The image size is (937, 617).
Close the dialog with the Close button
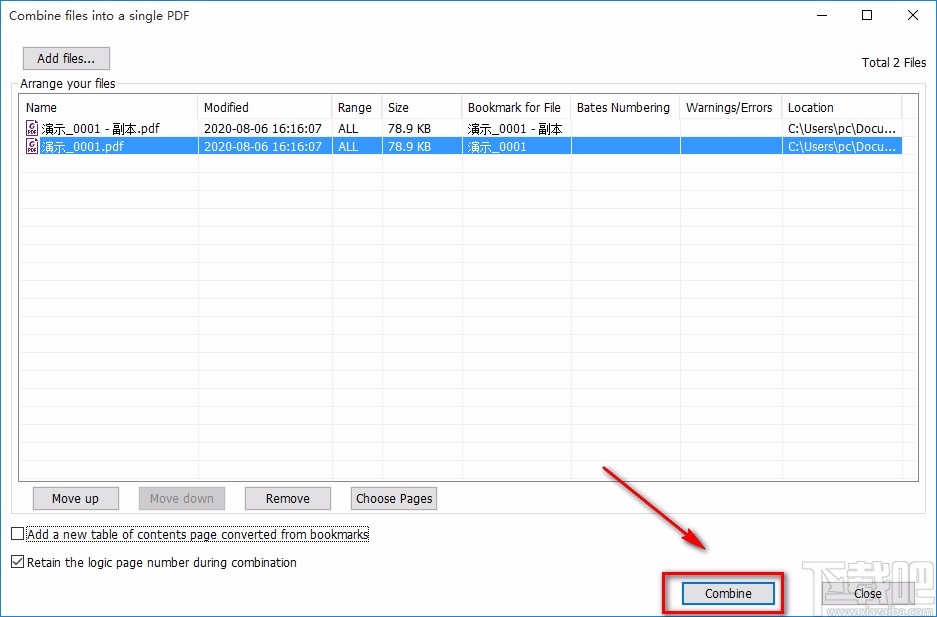pos(867,593)
